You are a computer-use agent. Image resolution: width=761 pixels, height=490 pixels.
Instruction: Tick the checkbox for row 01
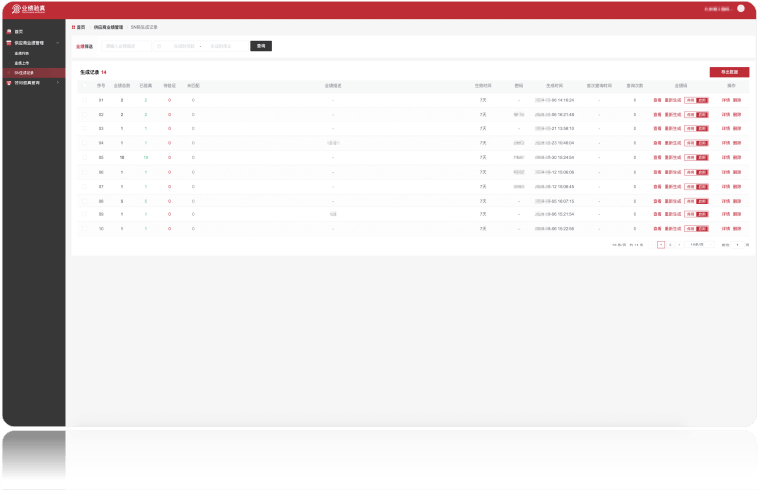[85, 100]
